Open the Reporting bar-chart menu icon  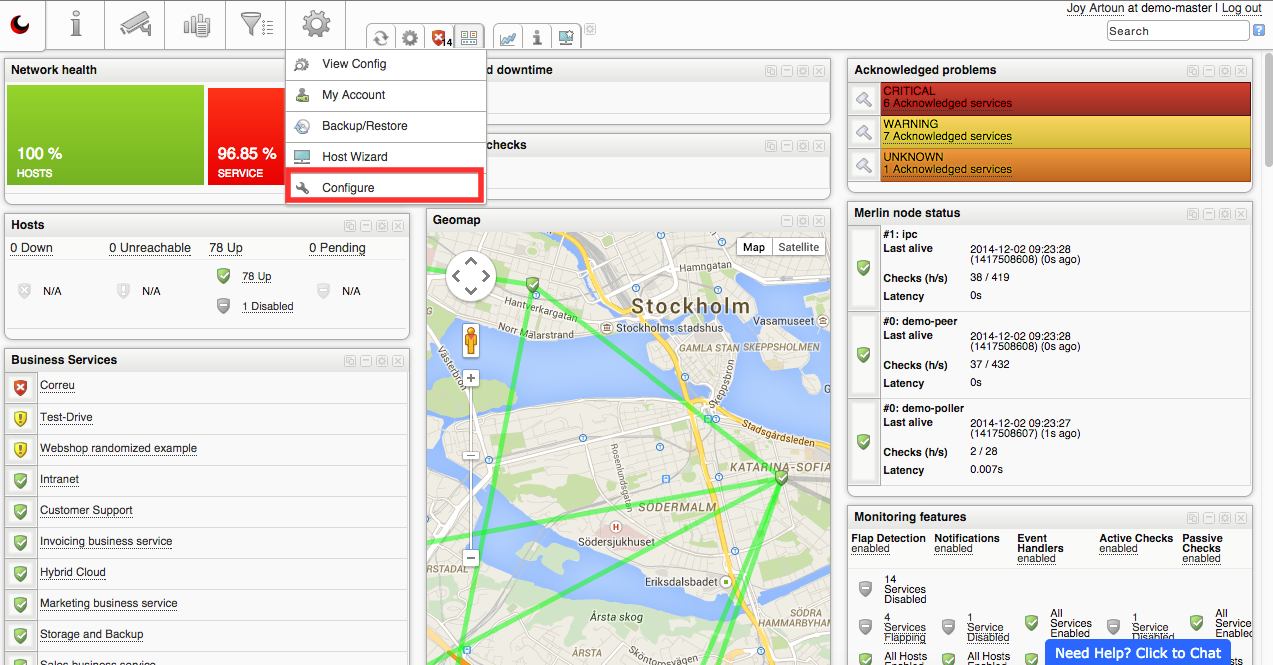click(x=196, y=25)
